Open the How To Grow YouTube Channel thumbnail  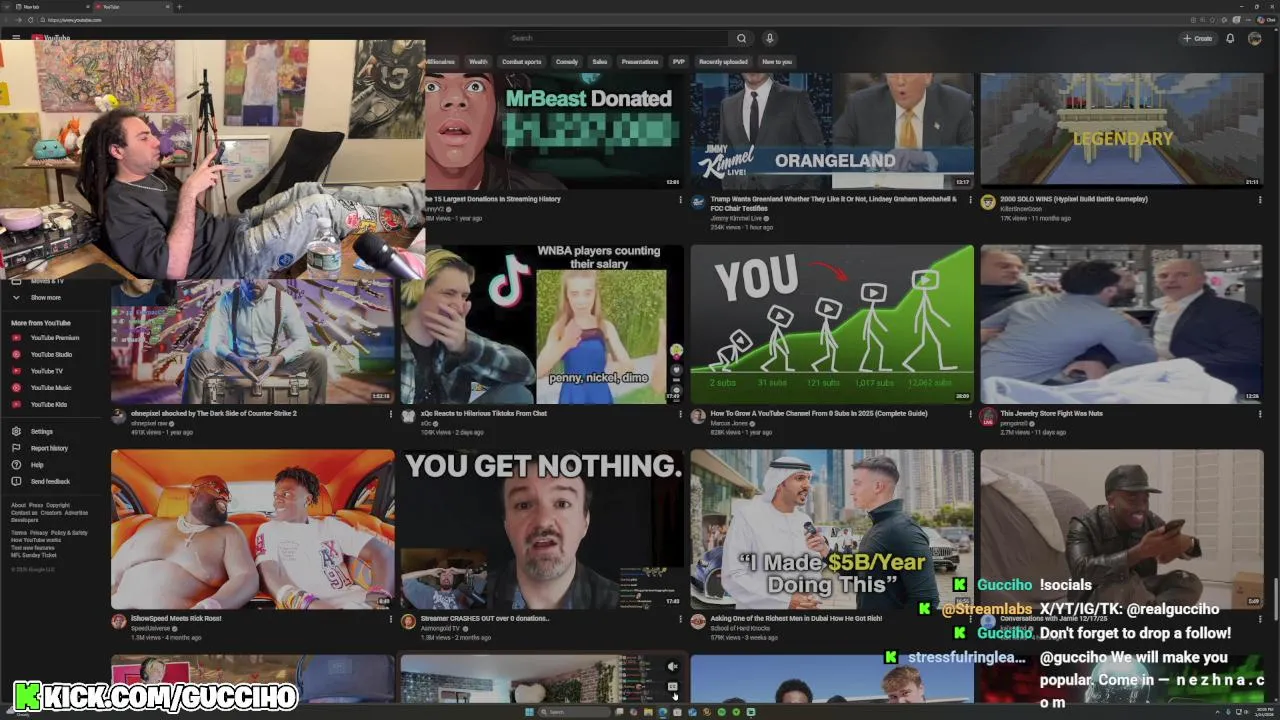831,324
